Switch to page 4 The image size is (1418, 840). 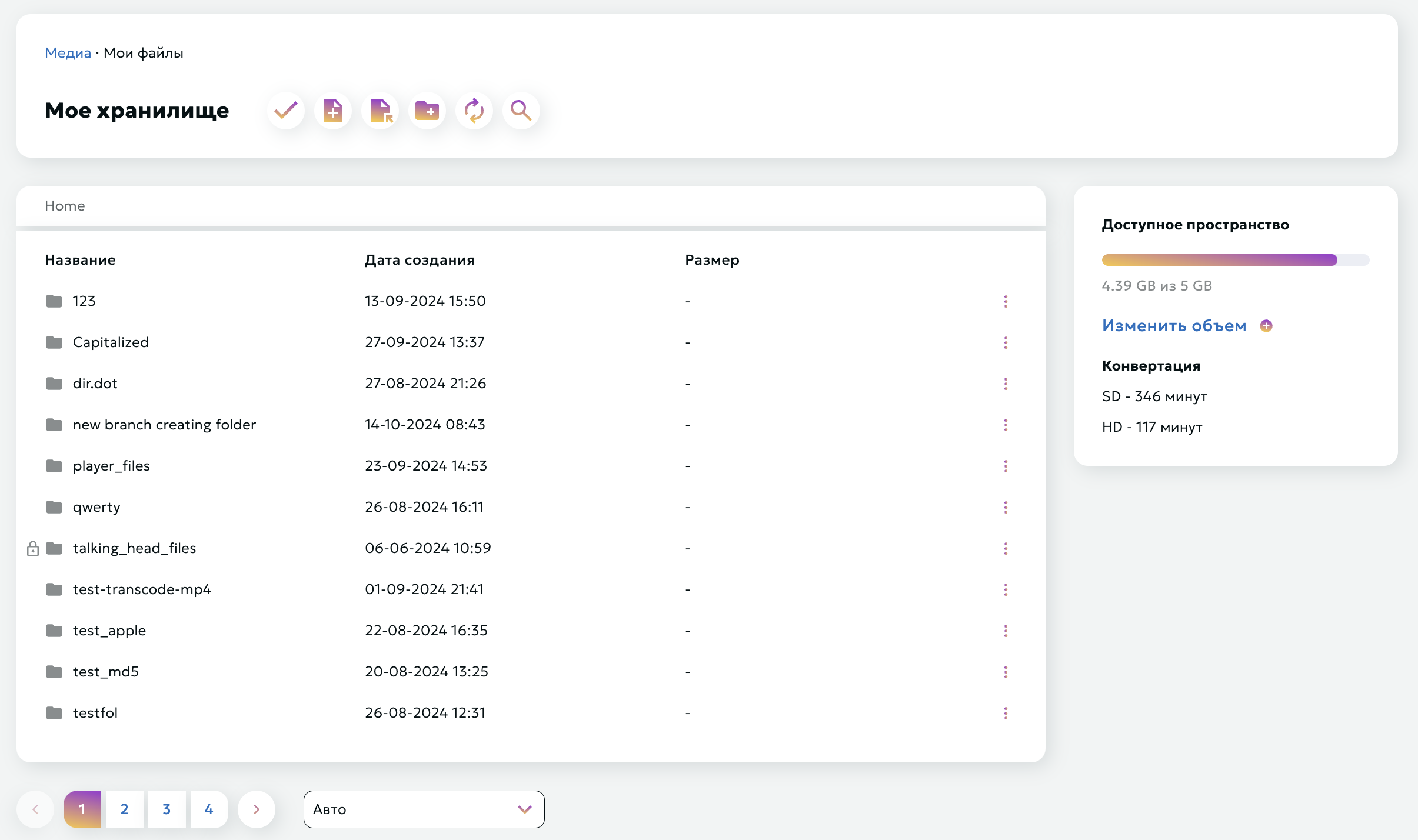pos(209,809)
